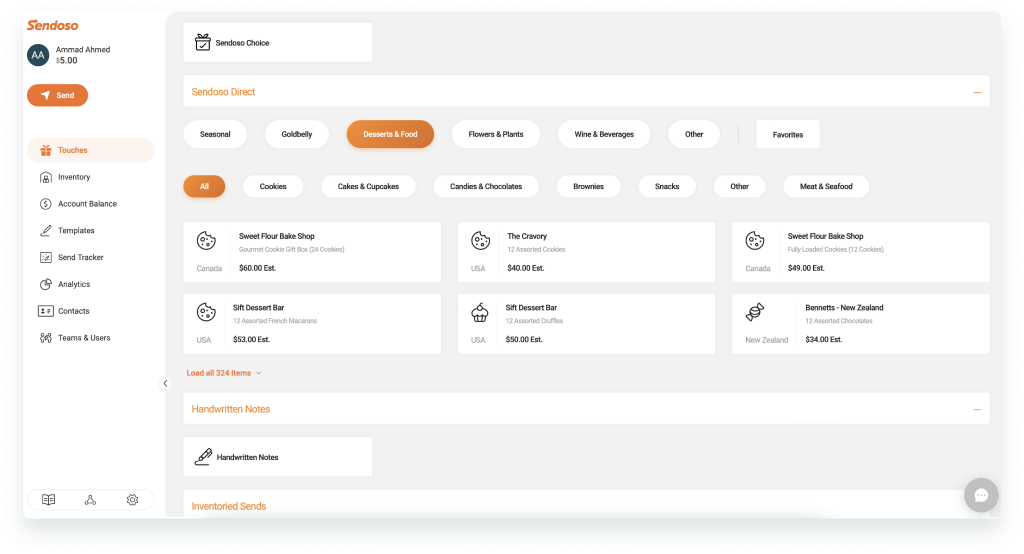This screenshot has height=554, width=1024.
Task: Open The Cravory 12 Assorted Cookies
Action: coord(586,252)
